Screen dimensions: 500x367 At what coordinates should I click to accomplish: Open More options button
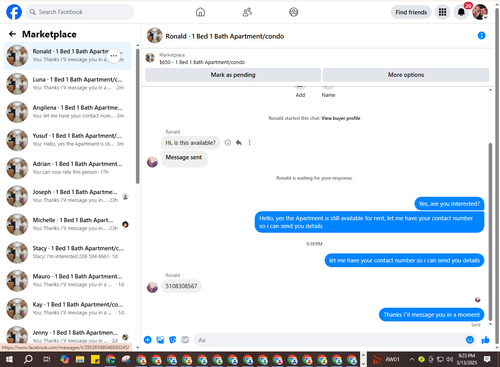pyautogui.click(x=406, y=75)
